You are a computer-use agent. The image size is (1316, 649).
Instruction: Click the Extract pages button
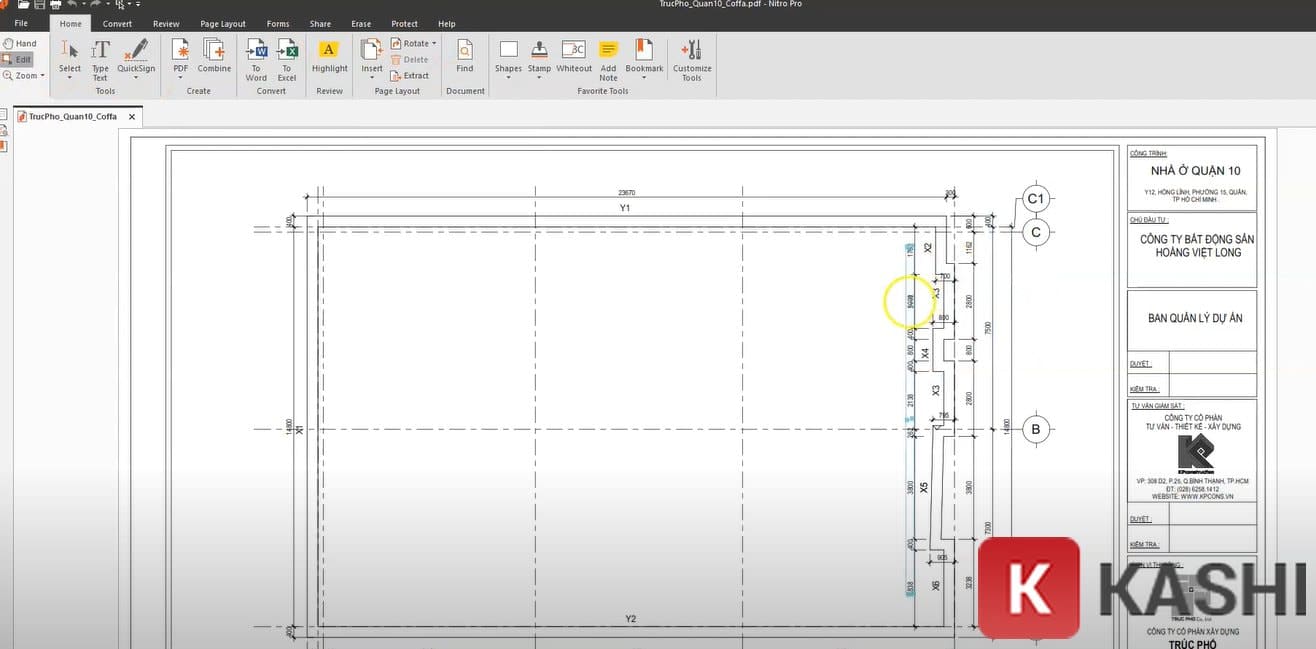tap(410, 76)
